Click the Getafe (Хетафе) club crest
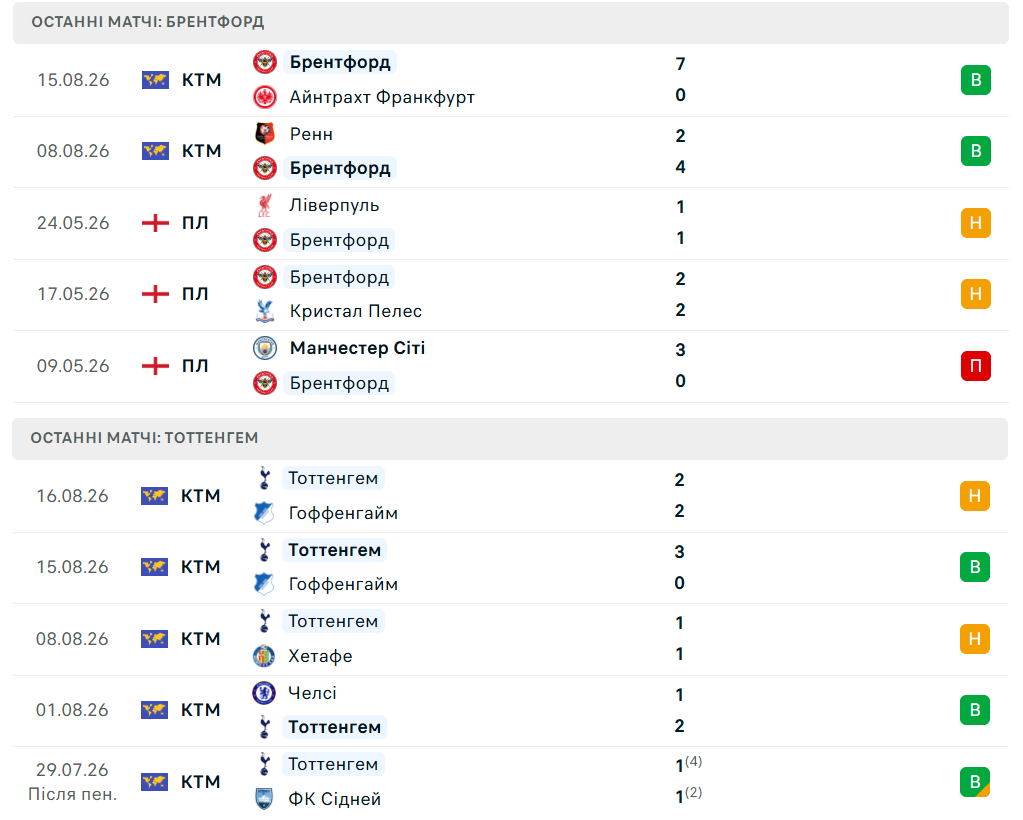The image size is (1023, 820). pyautogui.click(x=264, y=656)
